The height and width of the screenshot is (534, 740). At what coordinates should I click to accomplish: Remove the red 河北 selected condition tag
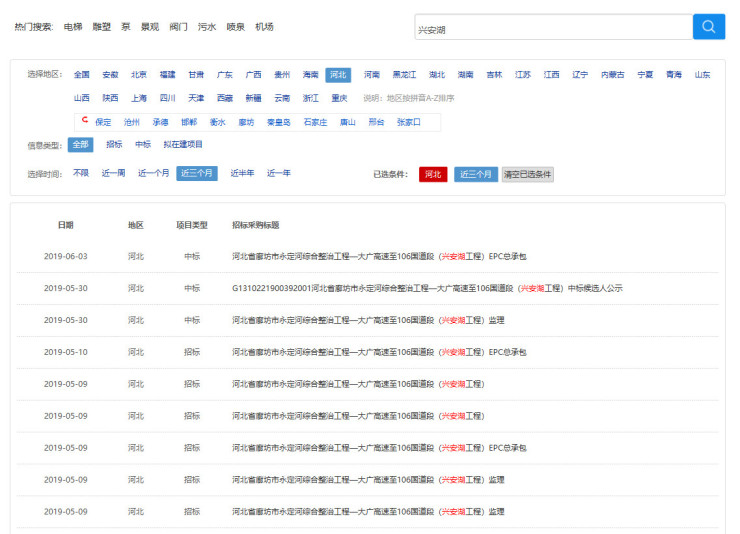[x=433, y=174]
